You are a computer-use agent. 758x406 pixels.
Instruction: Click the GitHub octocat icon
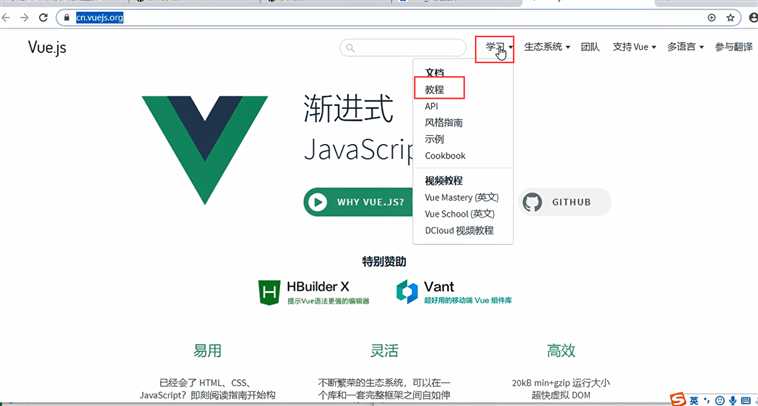[532, 202]
